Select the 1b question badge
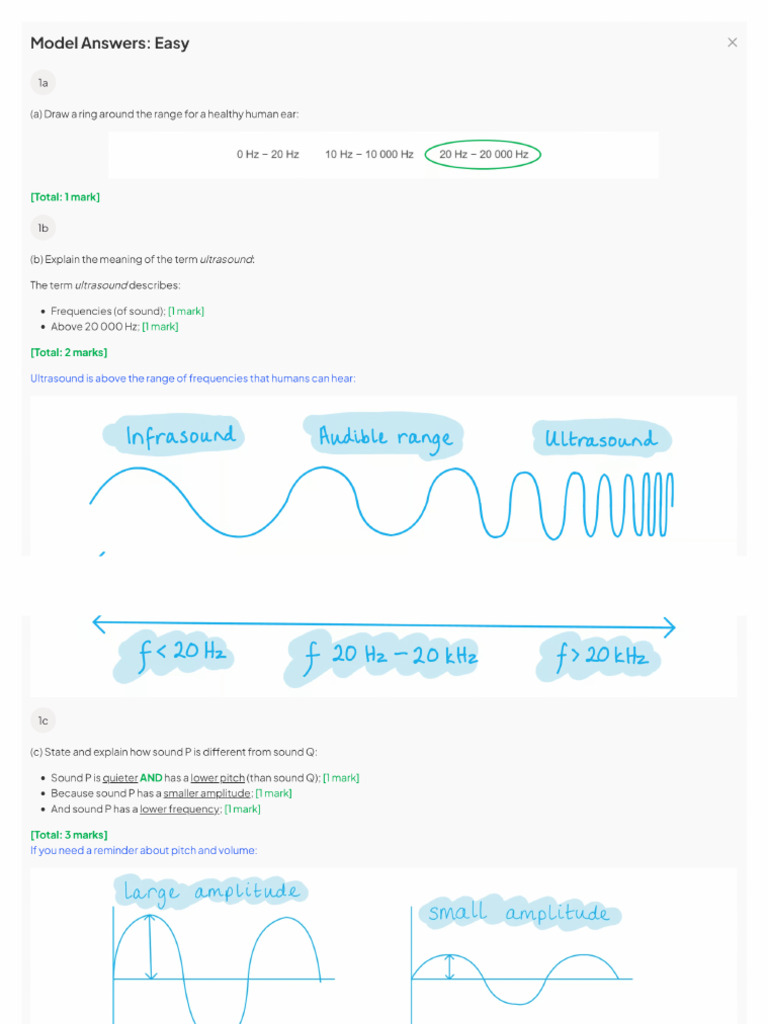Viewport: 768px width, 1024px height. point(43,228)
